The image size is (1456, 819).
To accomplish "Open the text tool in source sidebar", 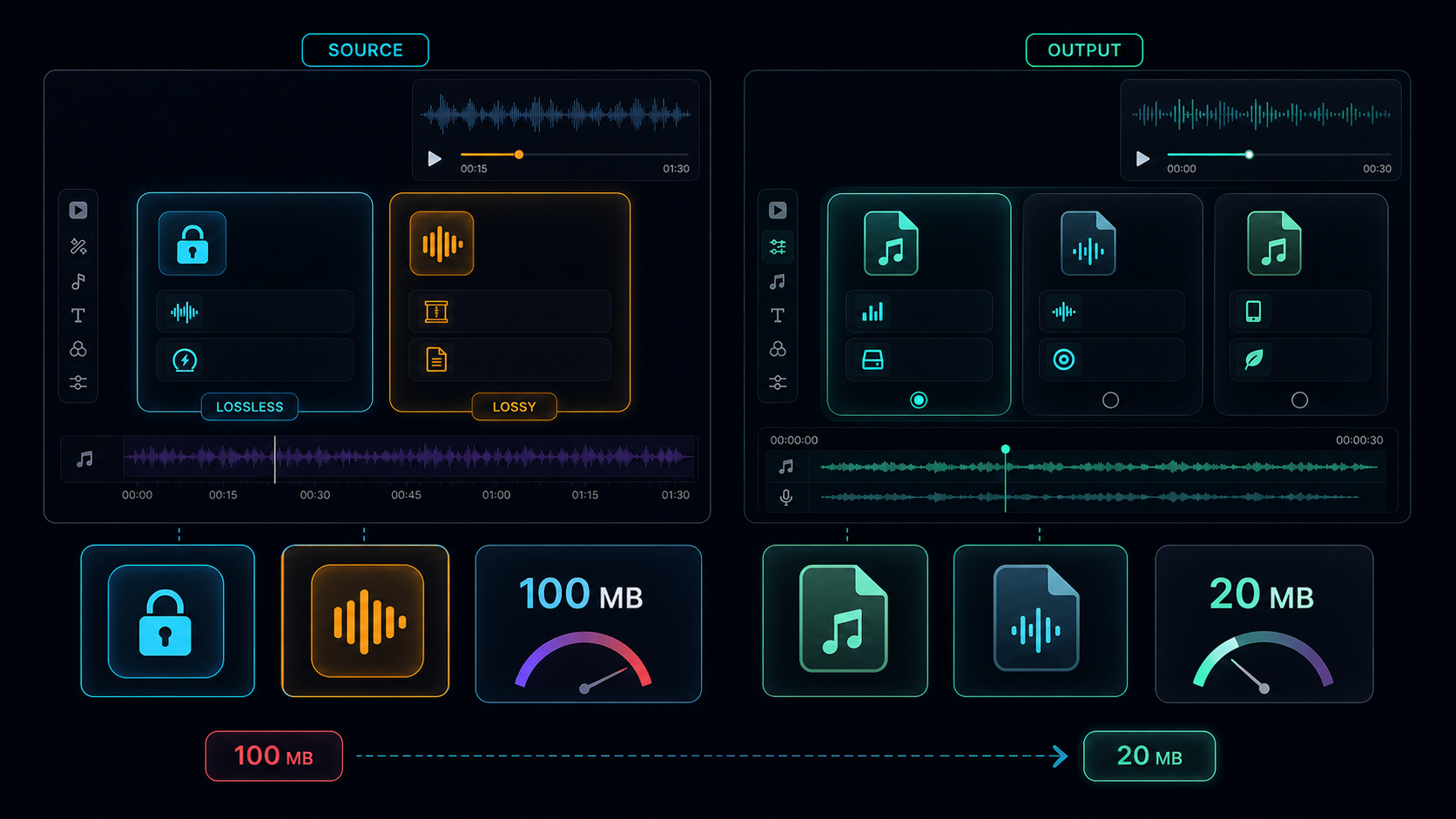I will 78,315.
